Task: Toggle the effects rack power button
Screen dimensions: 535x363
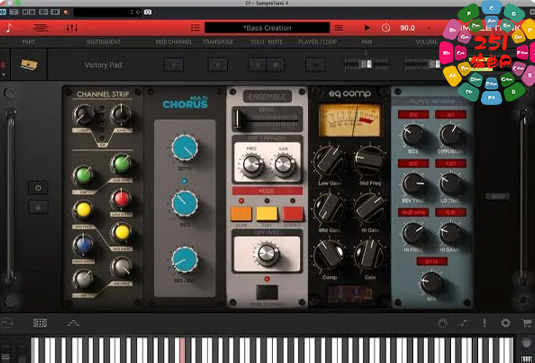Action: (38, 188)
